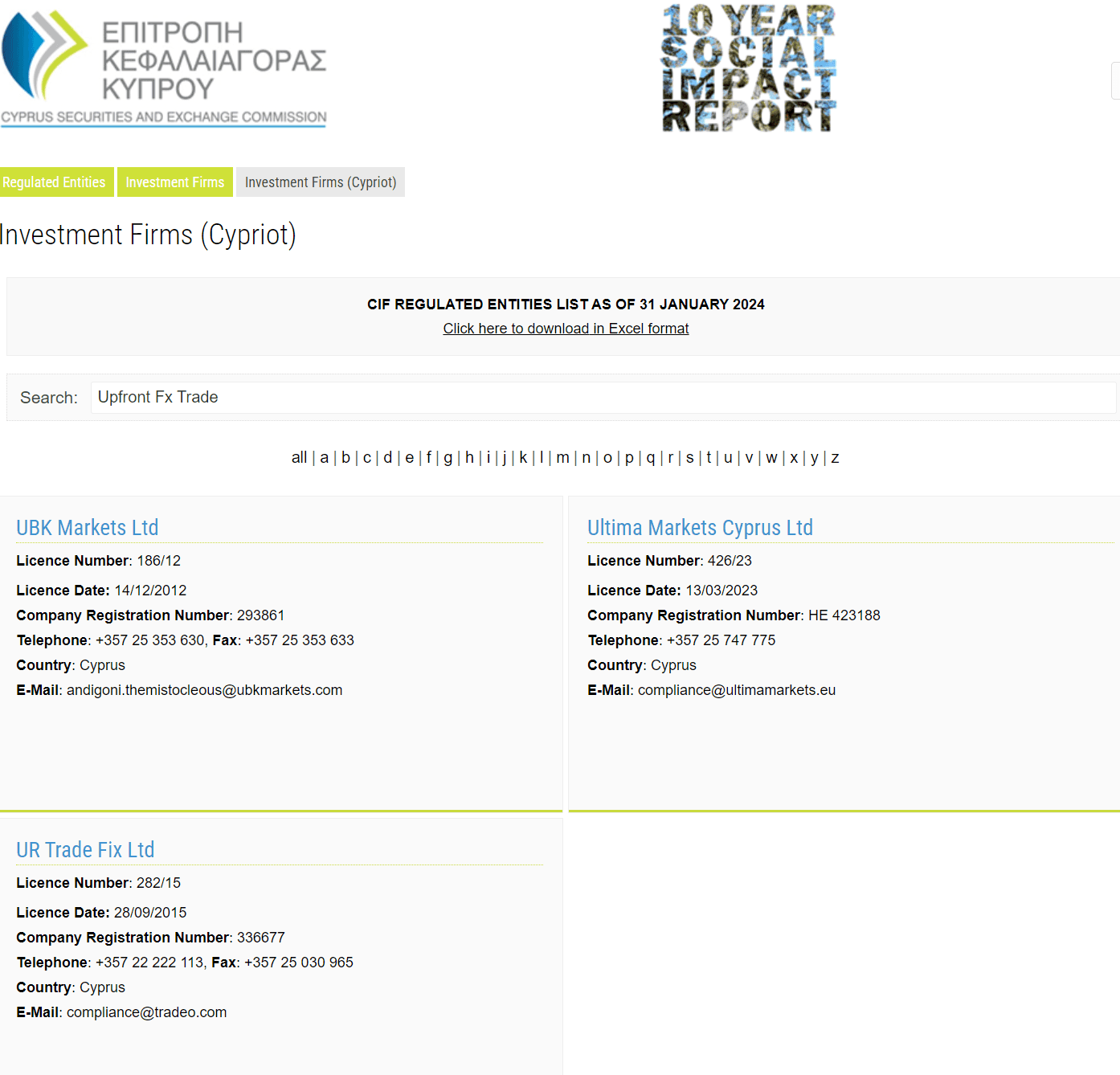
Task: Filter firms by letter n
Action: (587, 458)
